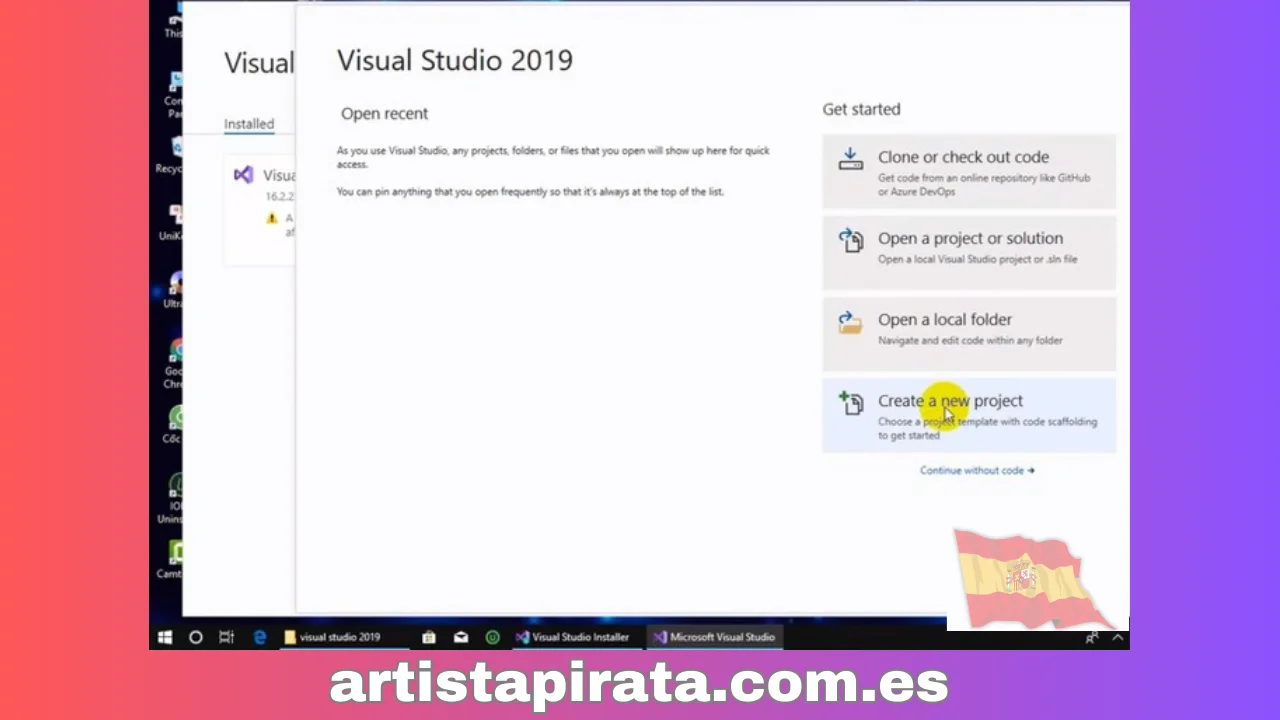Image resolution: width=1280 pixels, height=720 pixels.
Task: Open Microsoft Store from the taskbar
Action: click(429, 637)
